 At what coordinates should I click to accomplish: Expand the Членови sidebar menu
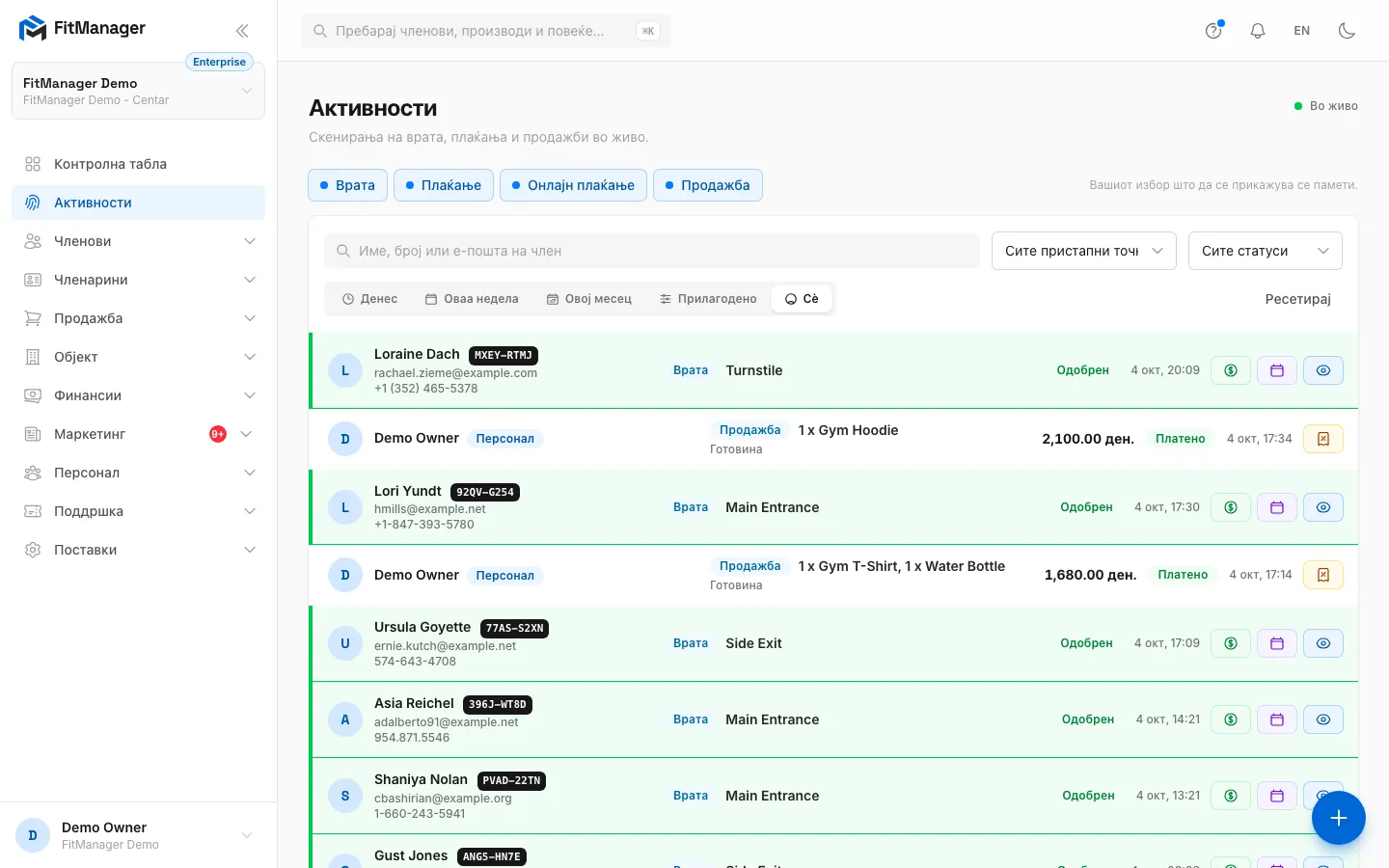click(x=139, y=241)
